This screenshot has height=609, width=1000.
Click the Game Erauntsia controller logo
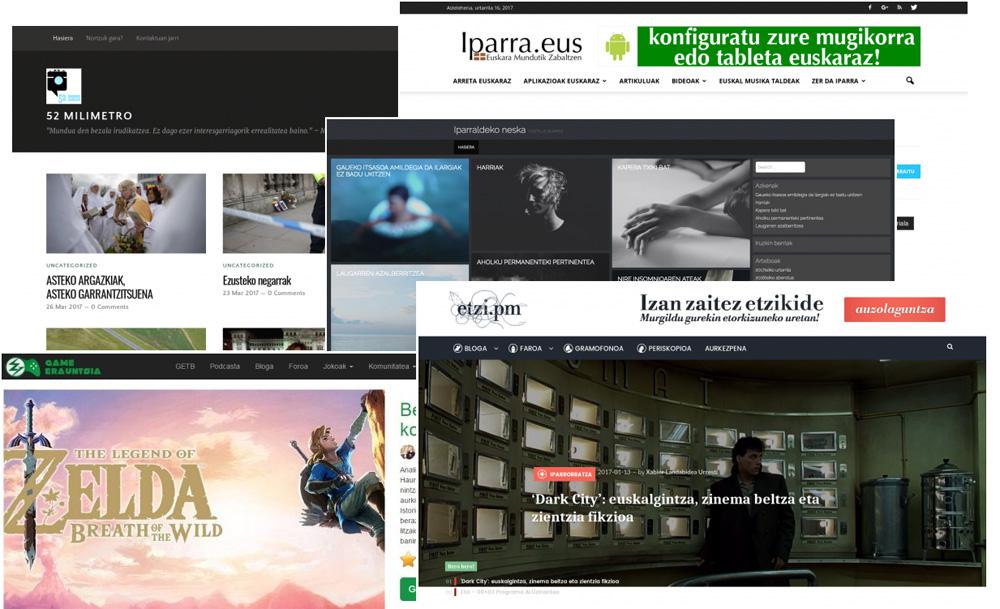(x=15, y=367)
